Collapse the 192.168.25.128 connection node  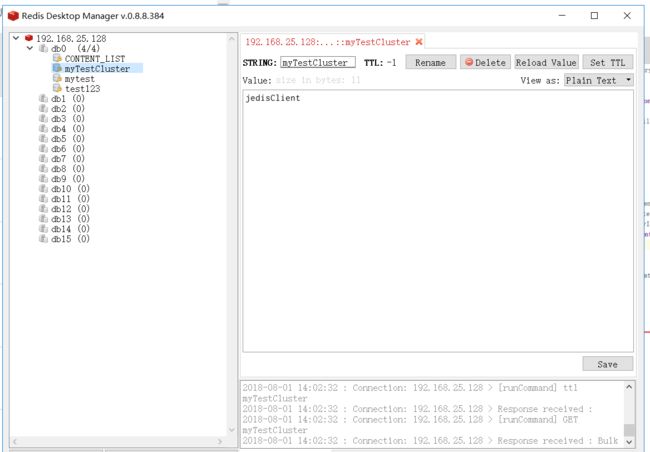pyautogui.click(x=16, y=38)
